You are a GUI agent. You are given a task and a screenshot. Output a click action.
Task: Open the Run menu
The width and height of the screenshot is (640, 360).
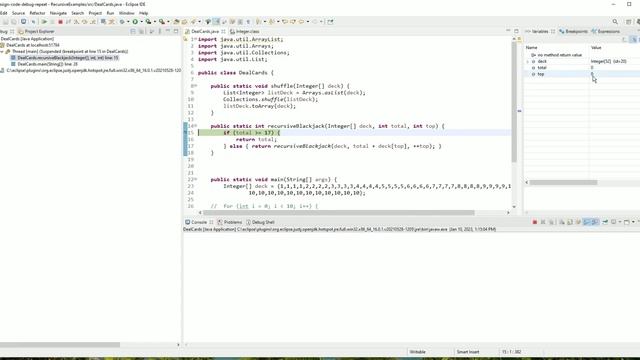(110, 13)
